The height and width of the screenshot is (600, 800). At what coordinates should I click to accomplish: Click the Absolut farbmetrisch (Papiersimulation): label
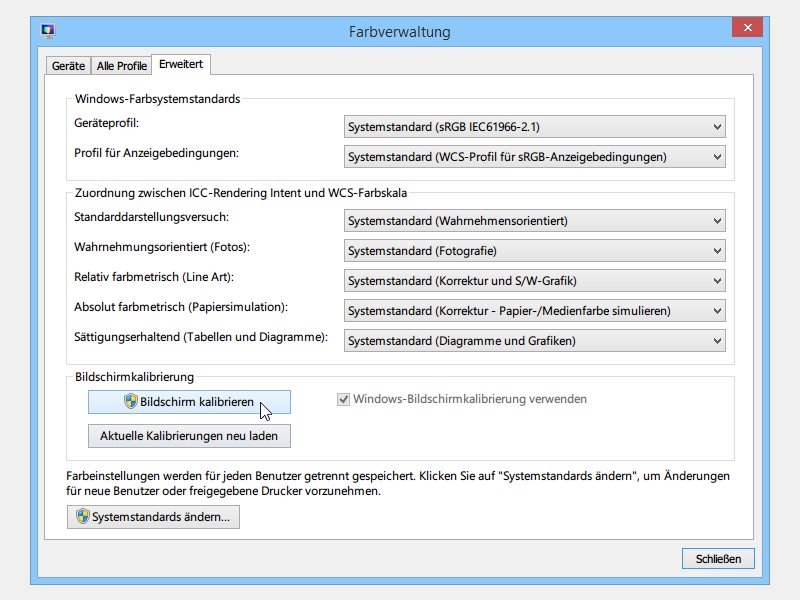coord(181,307)
